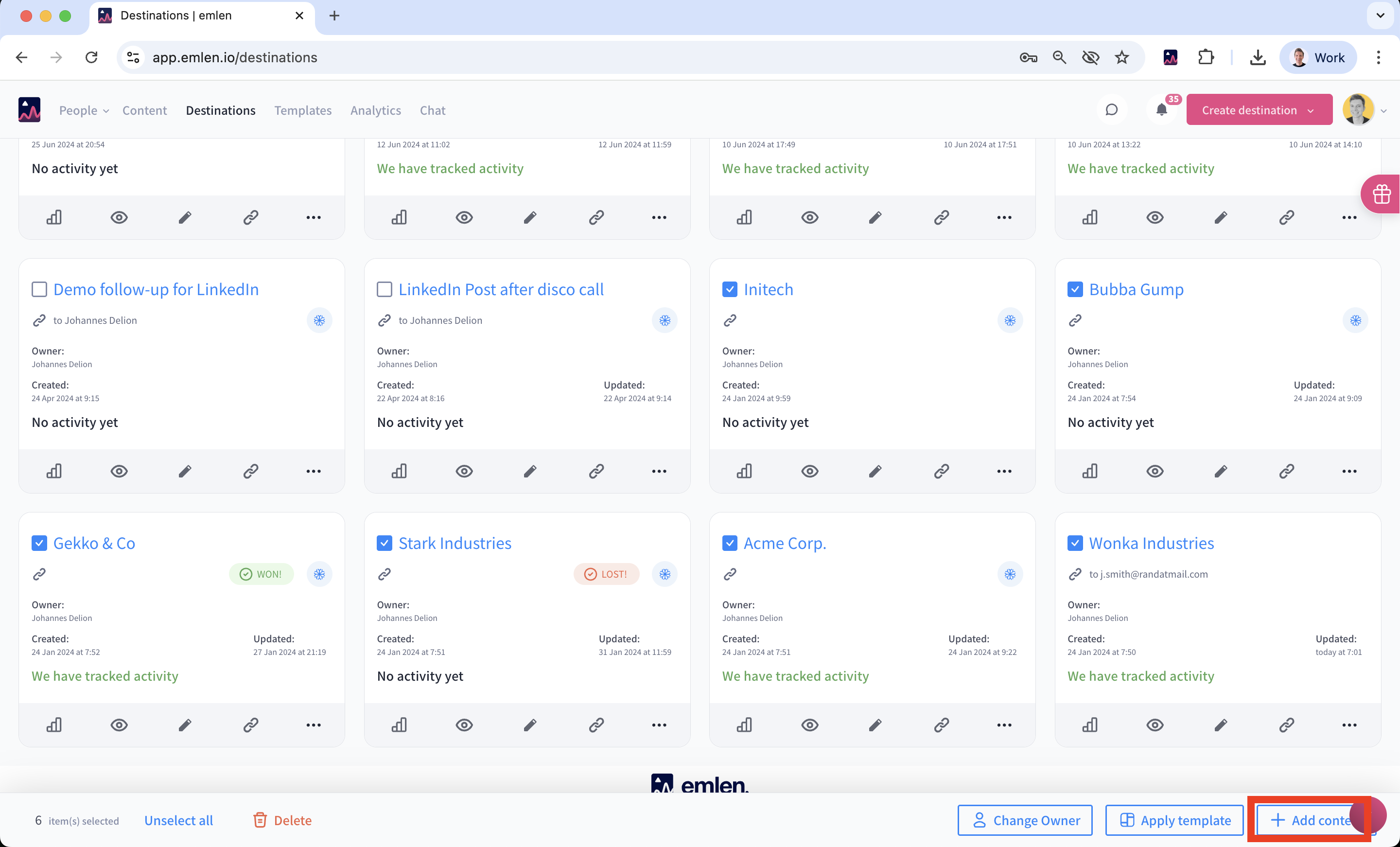
Task: Open analytics chart icon on Initech card
Action: click(744, 471)
